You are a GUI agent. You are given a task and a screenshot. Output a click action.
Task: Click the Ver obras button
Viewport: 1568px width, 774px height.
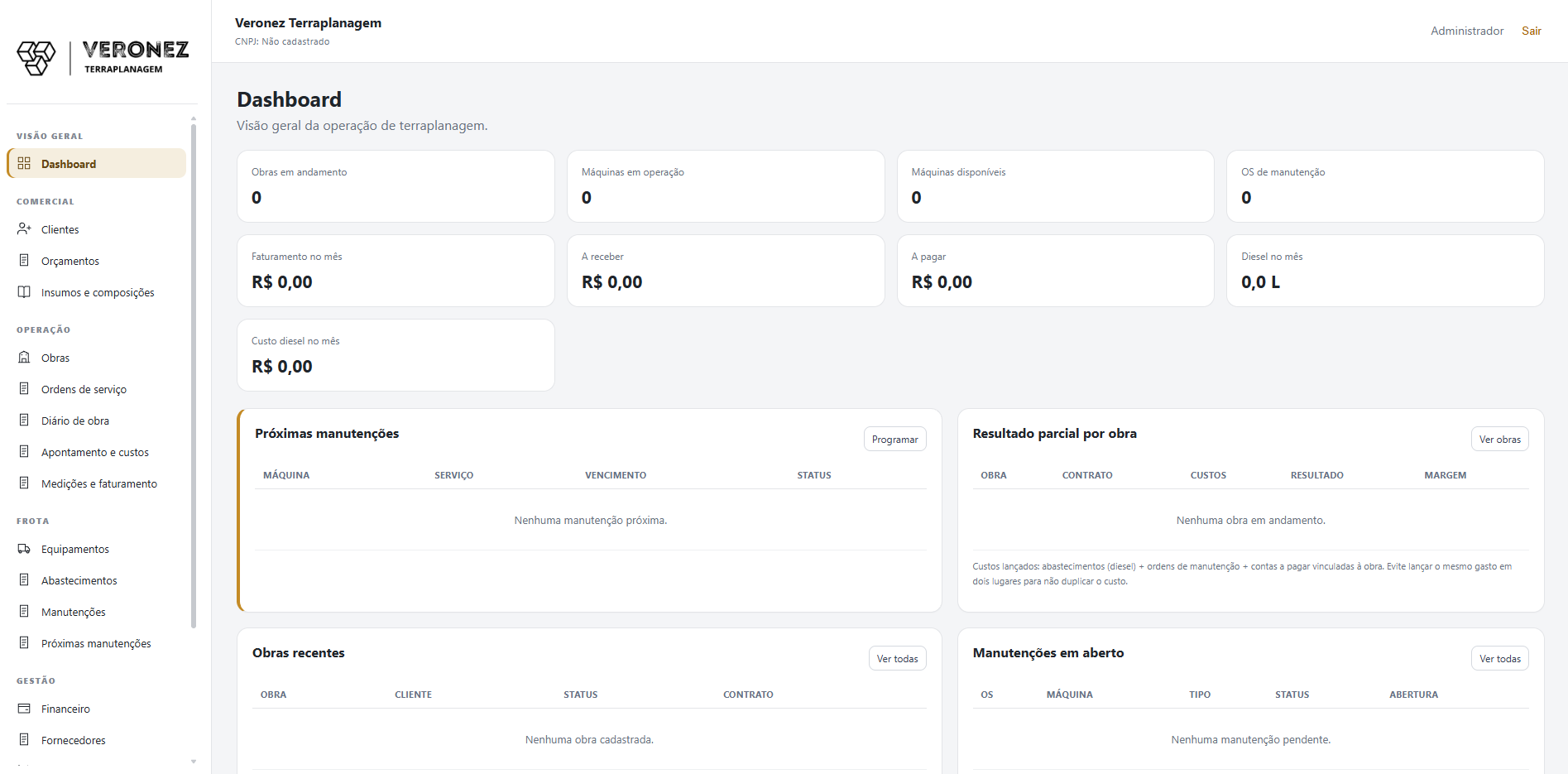pos(1499,439)
